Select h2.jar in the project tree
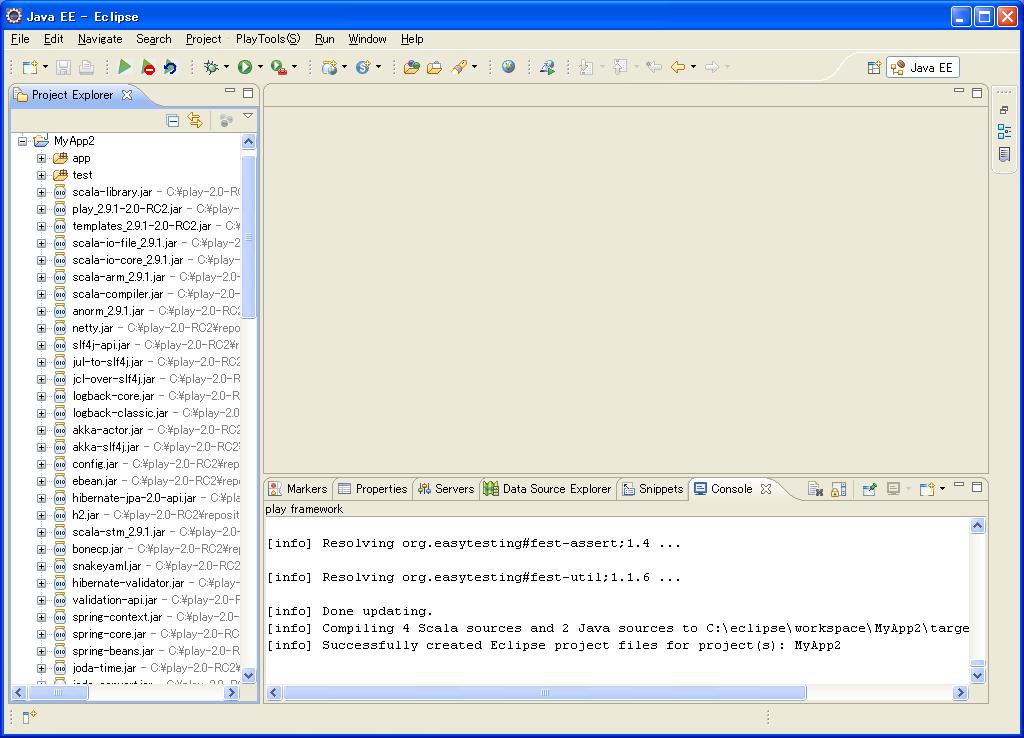 [86, 515]
